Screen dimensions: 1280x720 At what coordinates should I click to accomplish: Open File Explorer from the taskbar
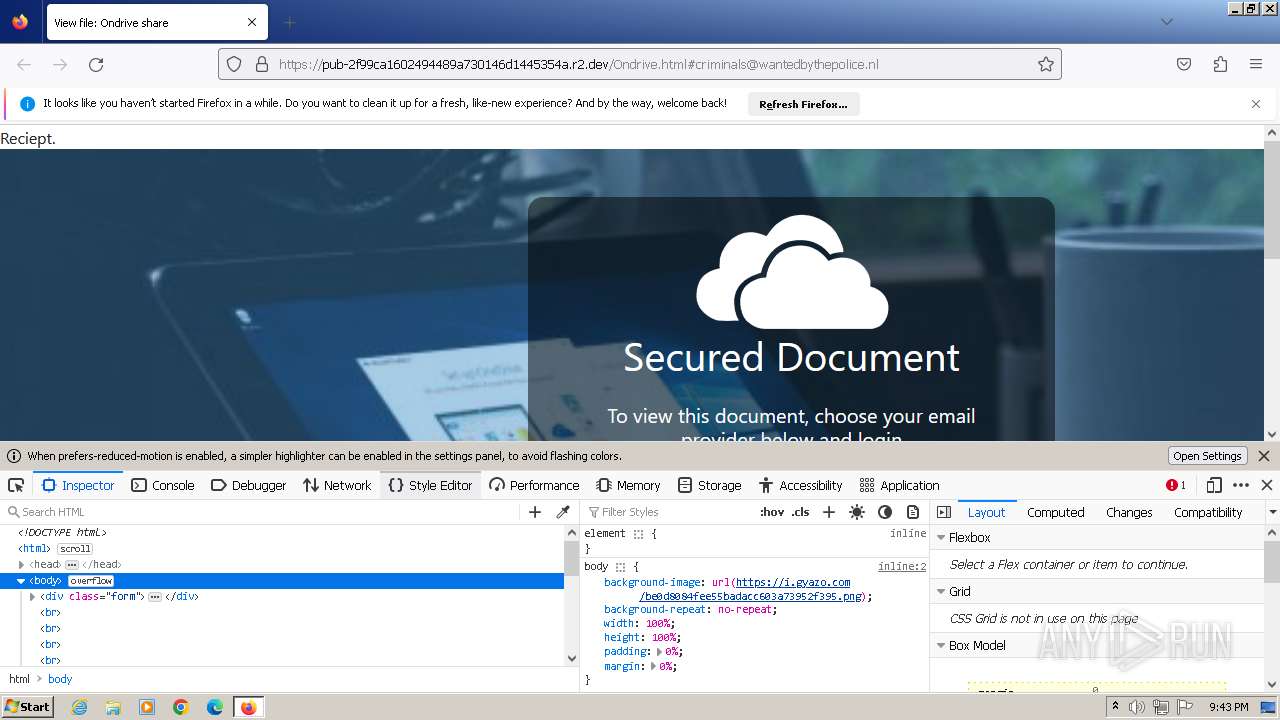point(113,707)
